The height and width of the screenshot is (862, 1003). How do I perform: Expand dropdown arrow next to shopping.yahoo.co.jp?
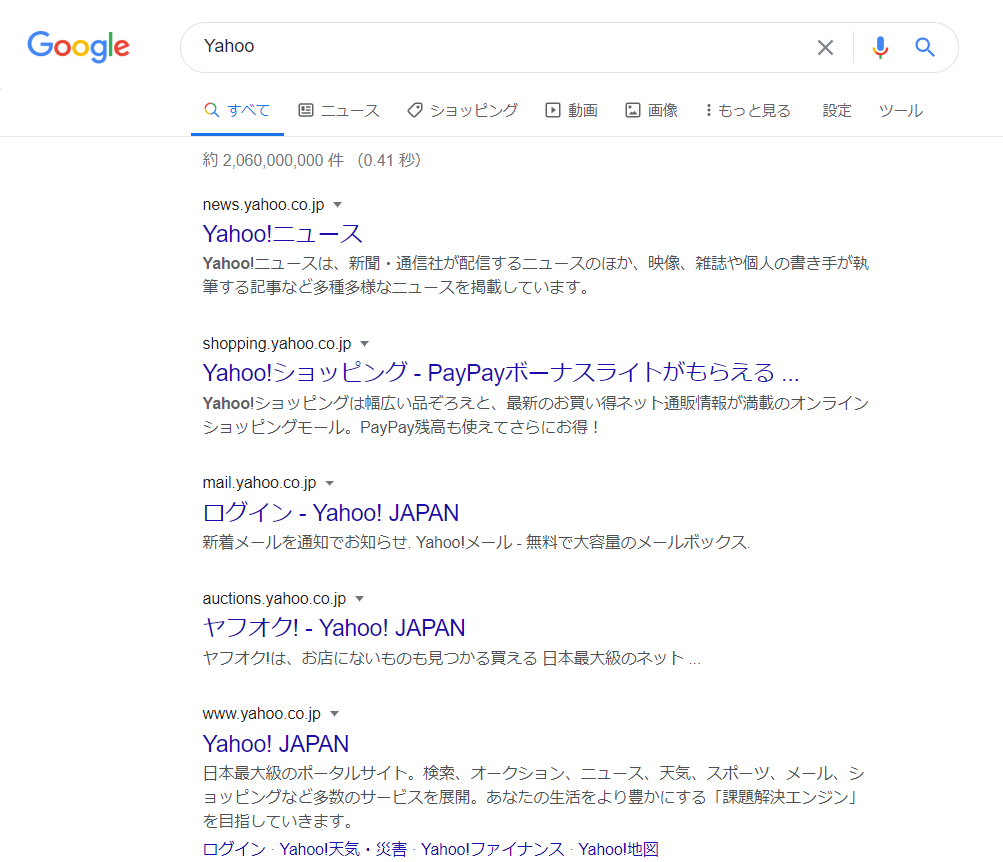tap(365, 344)
